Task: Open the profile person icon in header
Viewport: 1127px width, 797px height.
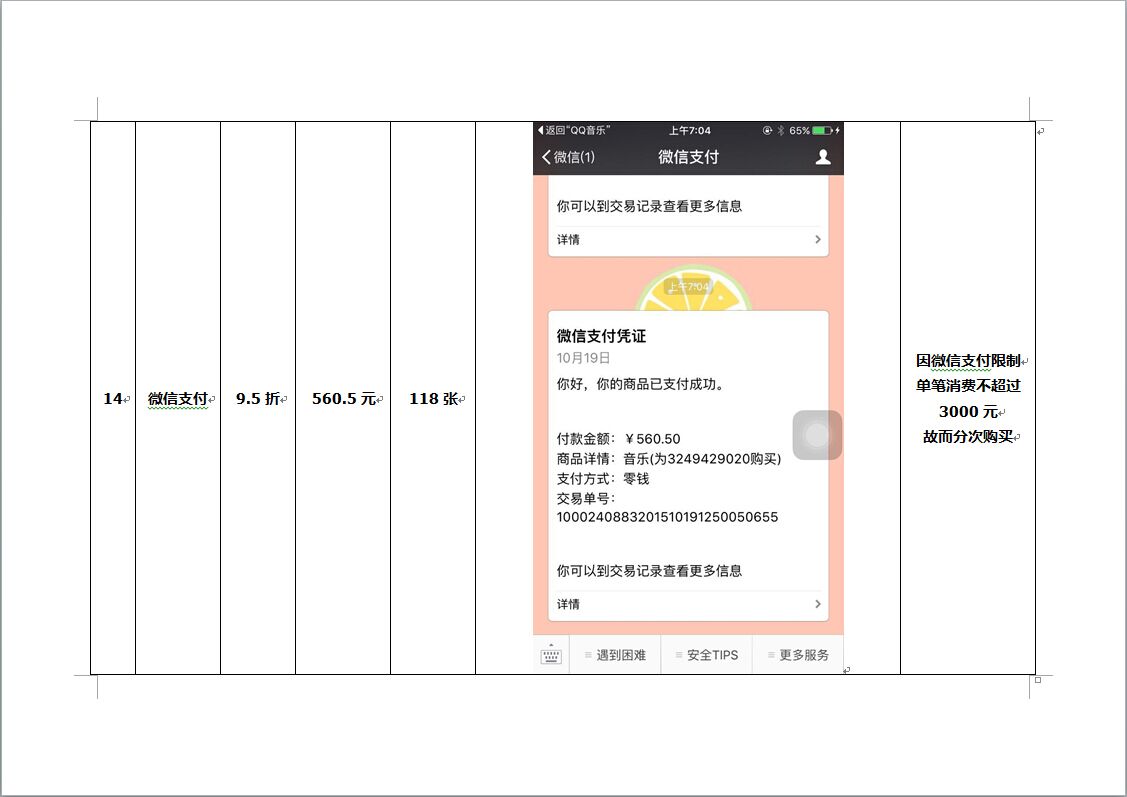Action: point(823,157)
